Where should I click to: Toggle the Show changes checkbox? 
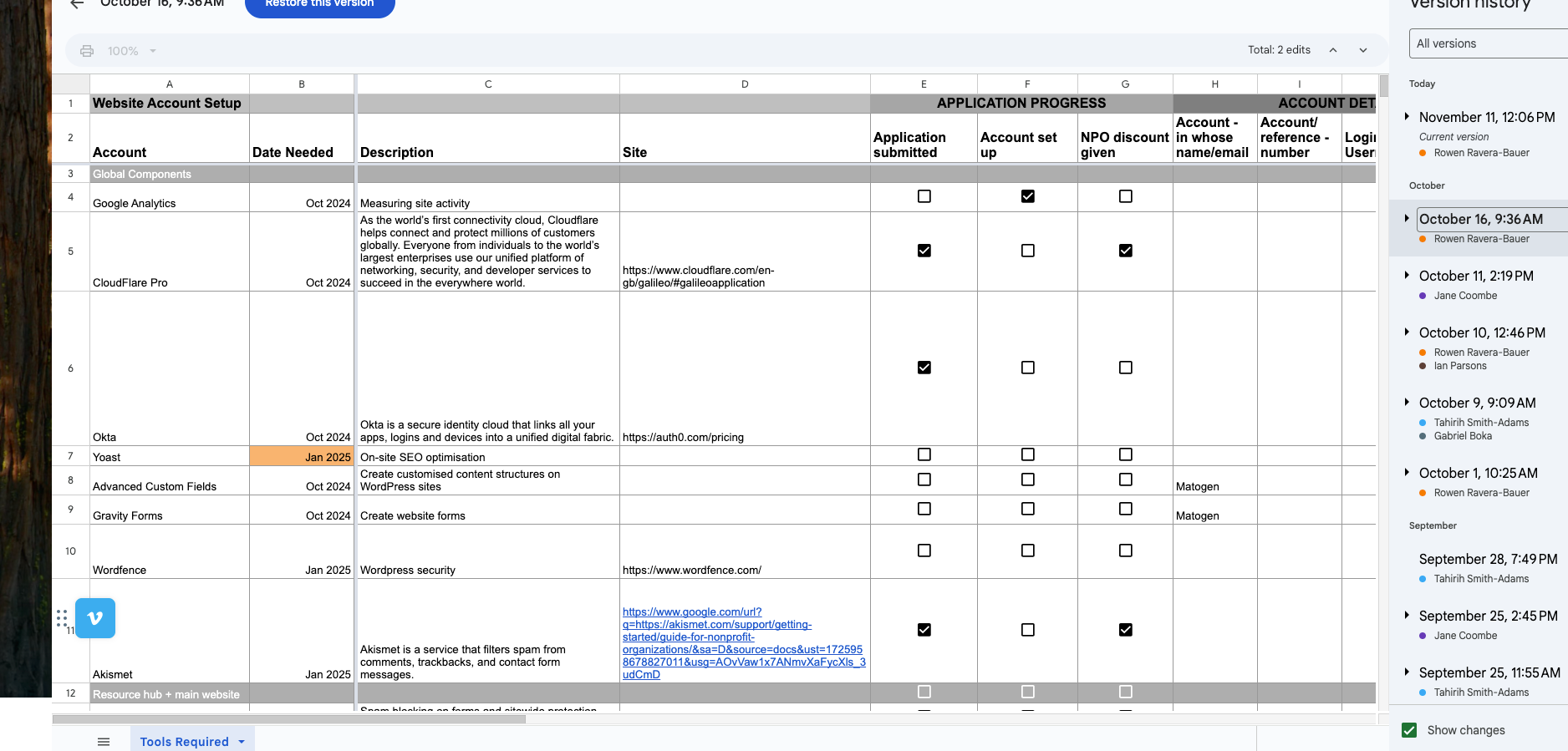(1409, 730)
